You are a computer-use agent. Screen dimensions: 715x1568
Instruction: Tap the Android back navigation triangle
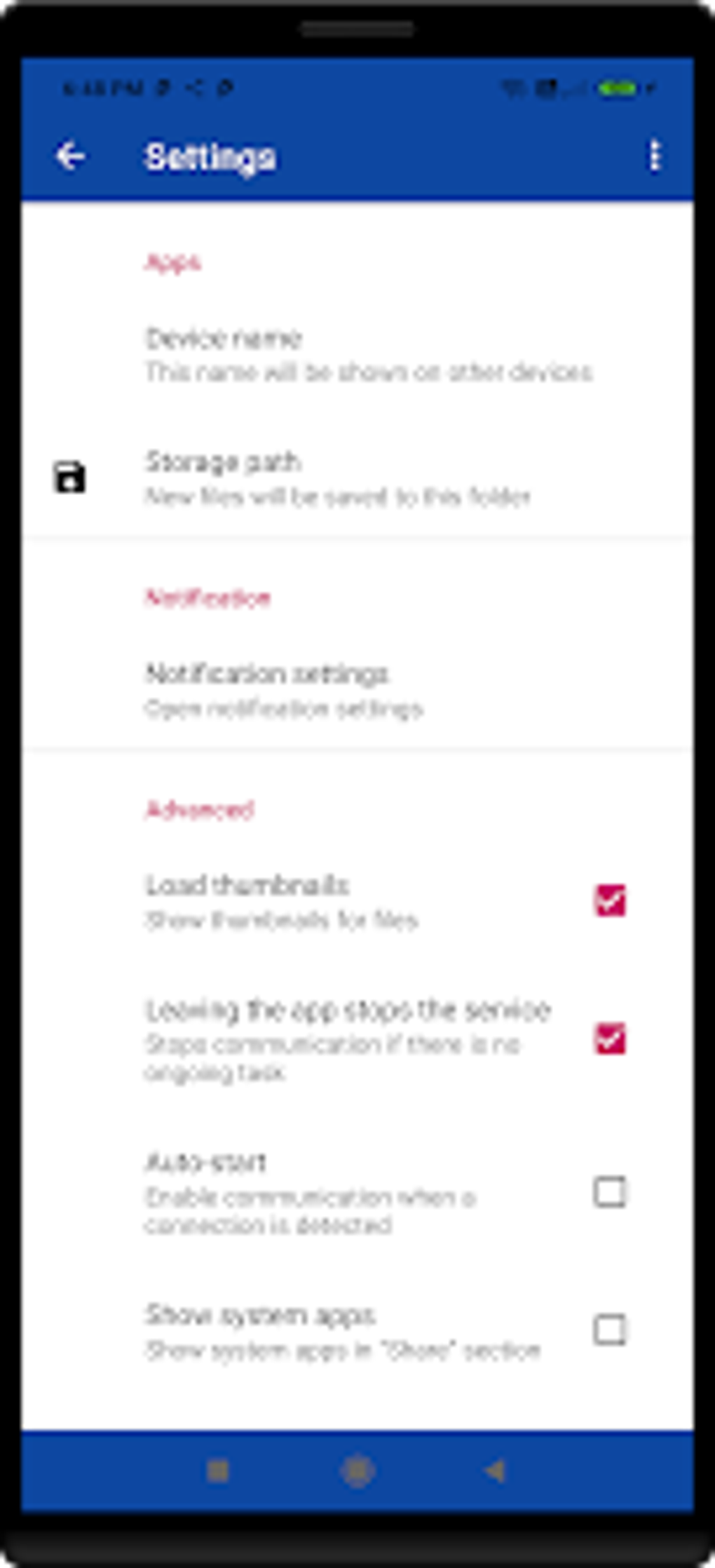(495, 1470)
